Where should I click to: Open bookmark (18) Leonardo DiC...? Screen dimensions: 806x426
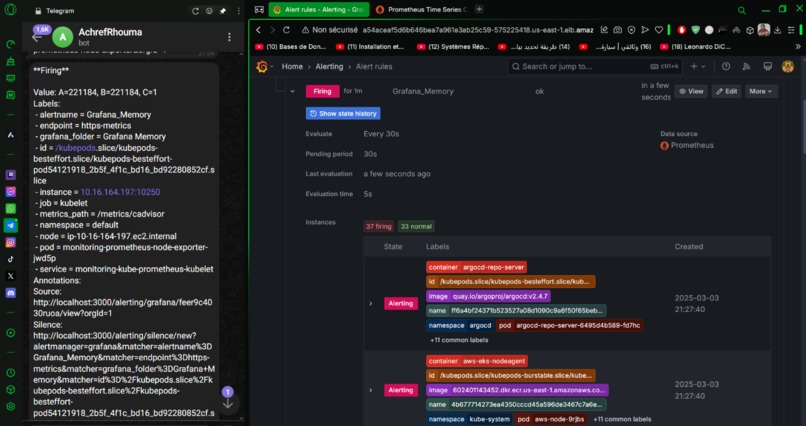point(695,47)
